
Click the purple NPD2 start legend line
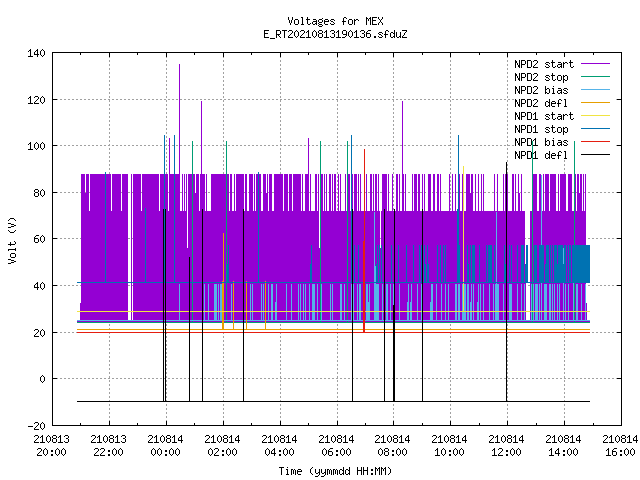(595, 64)
